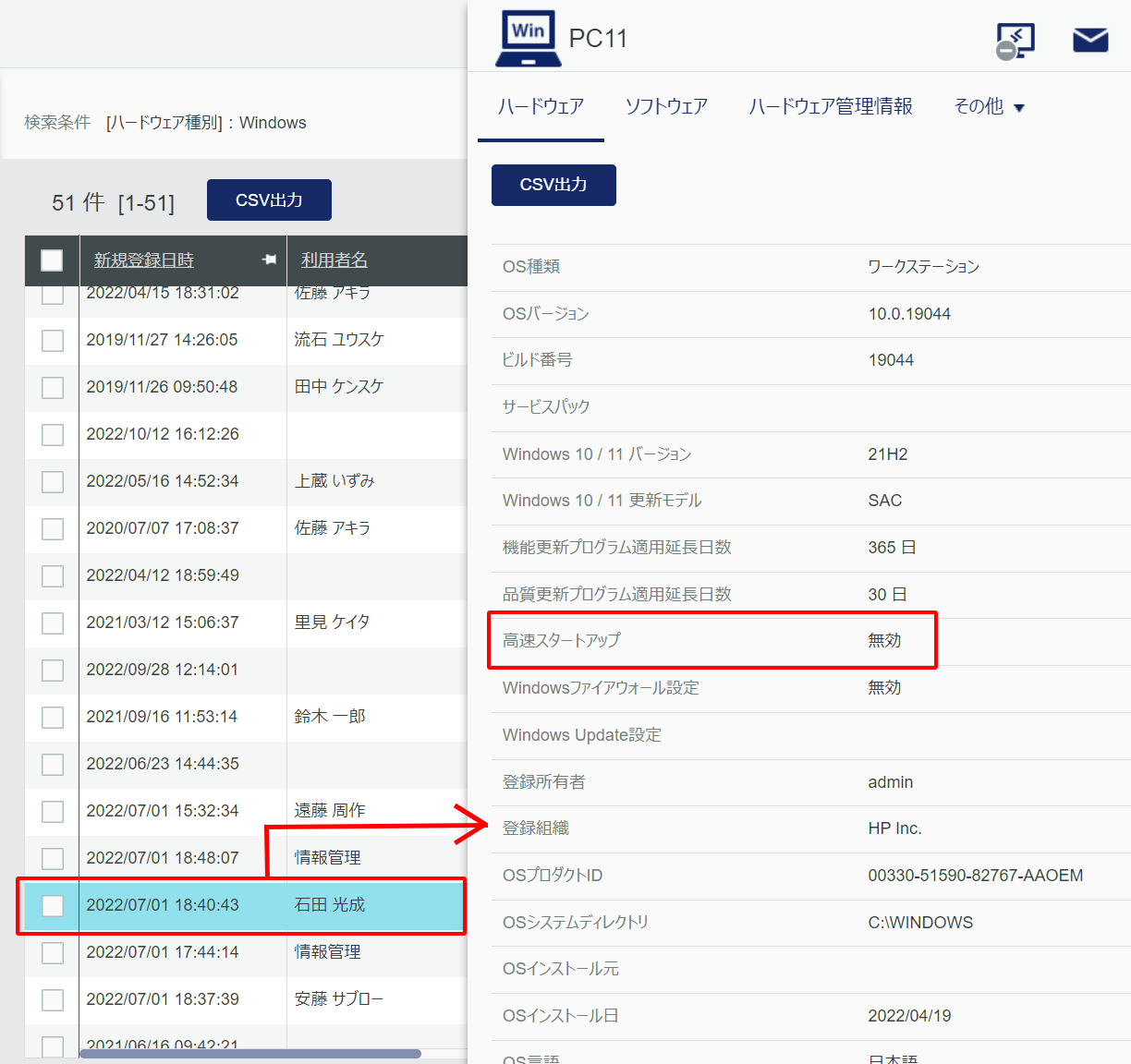Click the 登録組織 value HP Inc.

894,828
